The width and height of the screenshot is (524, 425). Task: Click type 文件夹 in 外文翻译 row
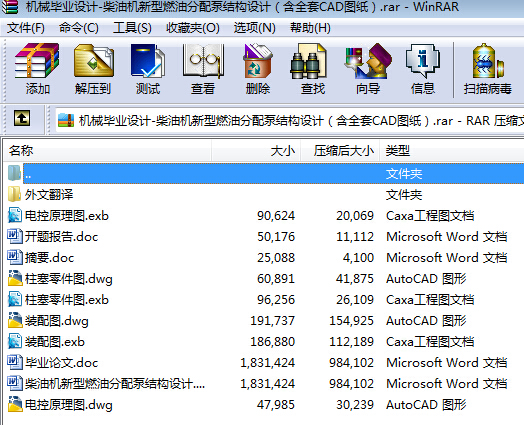tap(404, 195)
